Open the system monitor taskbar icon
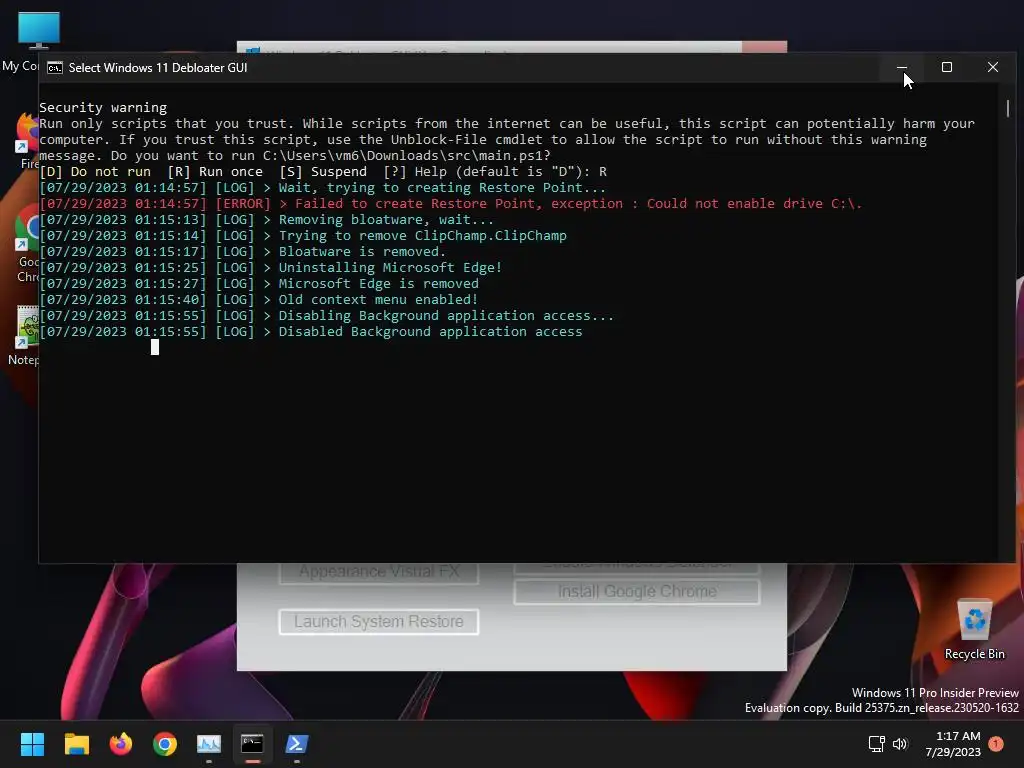1024x768 pixels. click(x=209, y=744)
